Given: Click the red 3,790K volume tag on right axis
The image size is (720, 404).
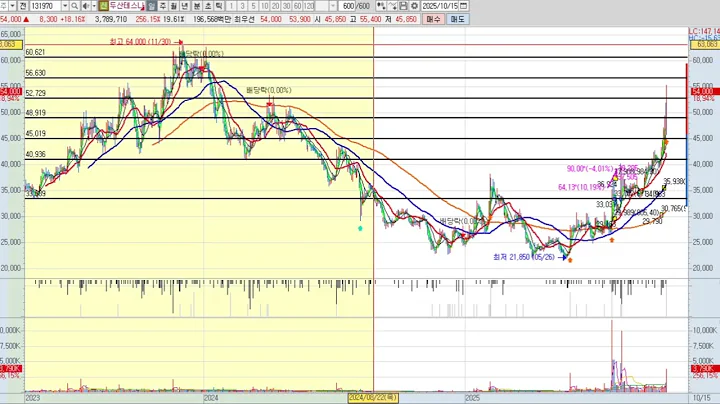Looking at the screenshot, I should [x=703, y=369].
